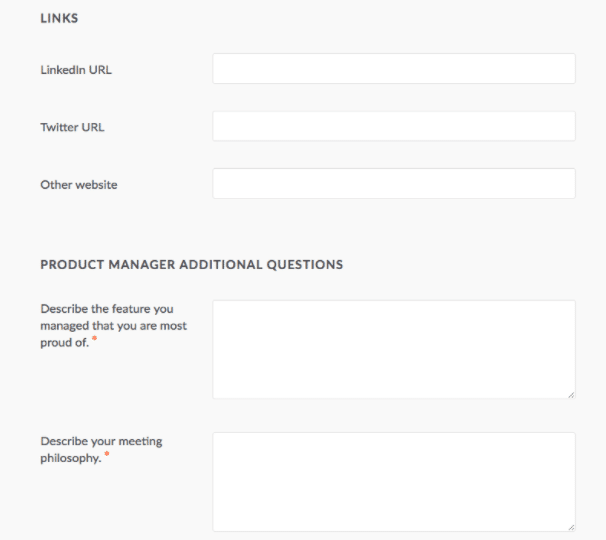Image resolution: width=606 pixels, height=540 pixels.
Task: Click the 'Describe your meeting' label line
Action: pyautogui.click(x=101, y=441)
